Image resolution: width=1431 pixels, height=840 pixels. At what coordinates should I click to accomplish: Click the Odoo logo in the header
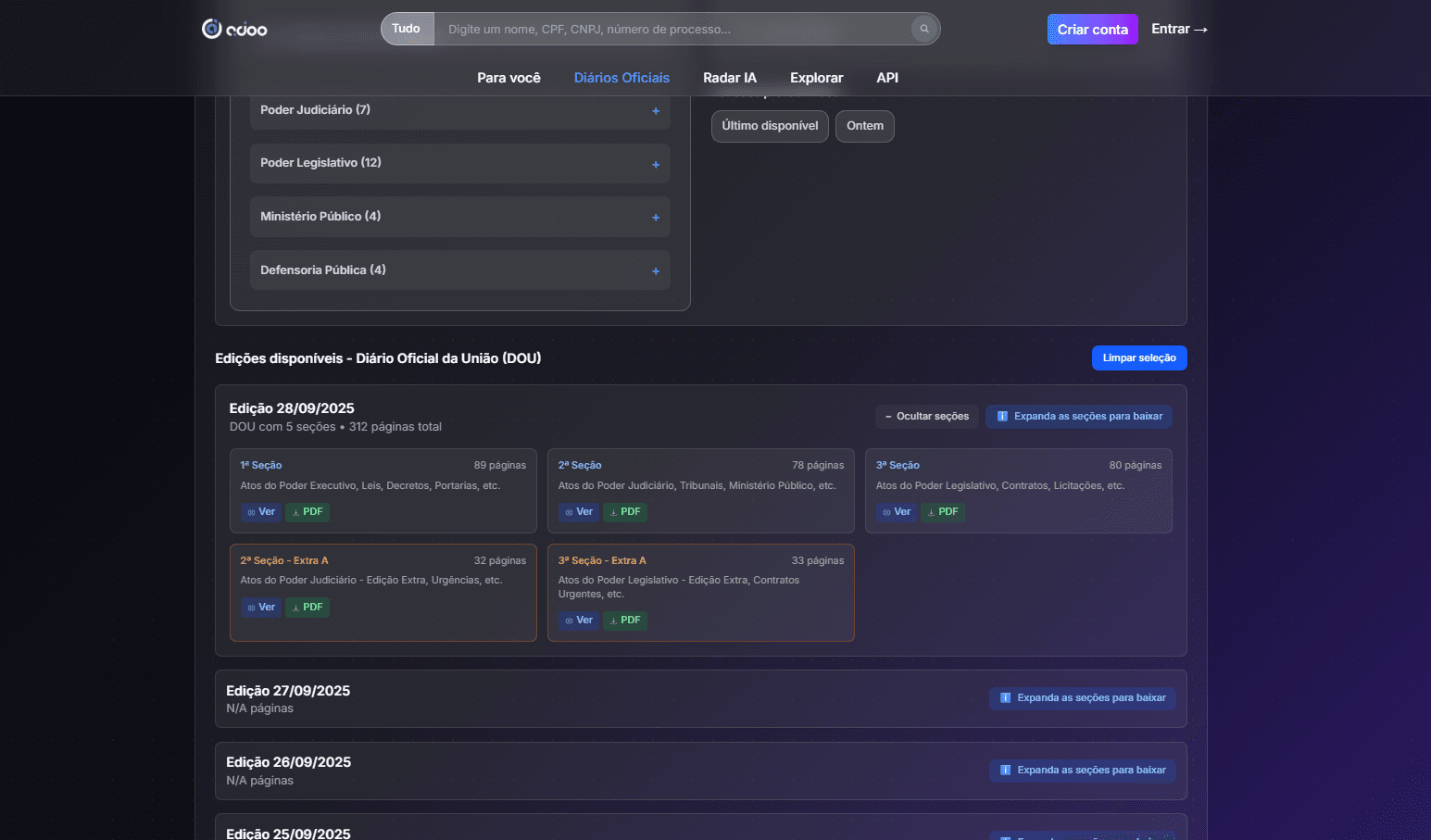pyautogui.click(x=234, y=29)
